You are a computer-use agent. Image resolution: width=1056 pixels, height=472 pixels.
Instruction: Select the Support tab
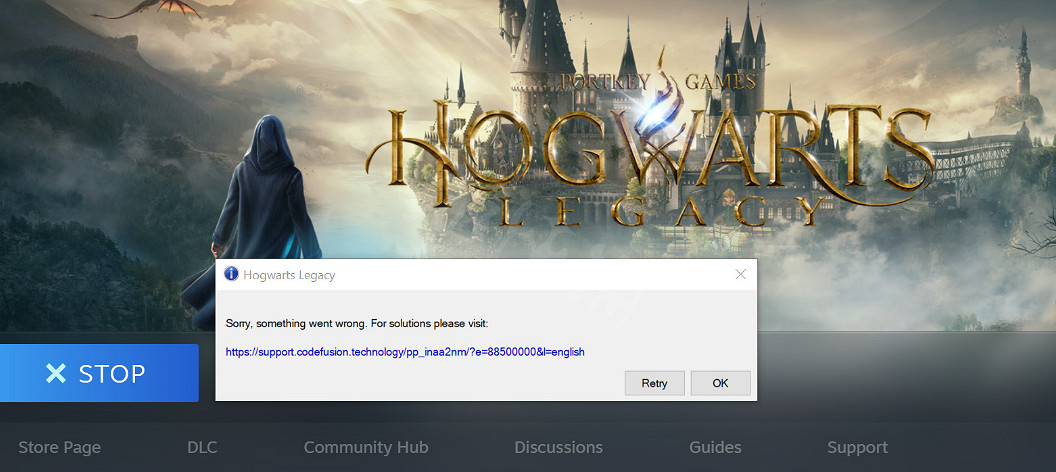(x=857, y=447)
